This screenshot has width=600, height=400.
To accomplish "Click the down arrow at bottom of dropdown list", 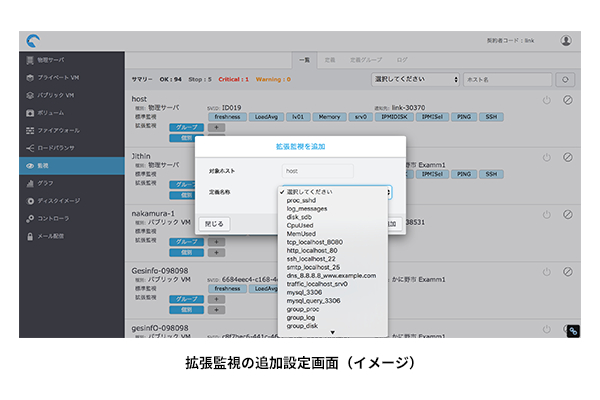I will coord(331,331).
